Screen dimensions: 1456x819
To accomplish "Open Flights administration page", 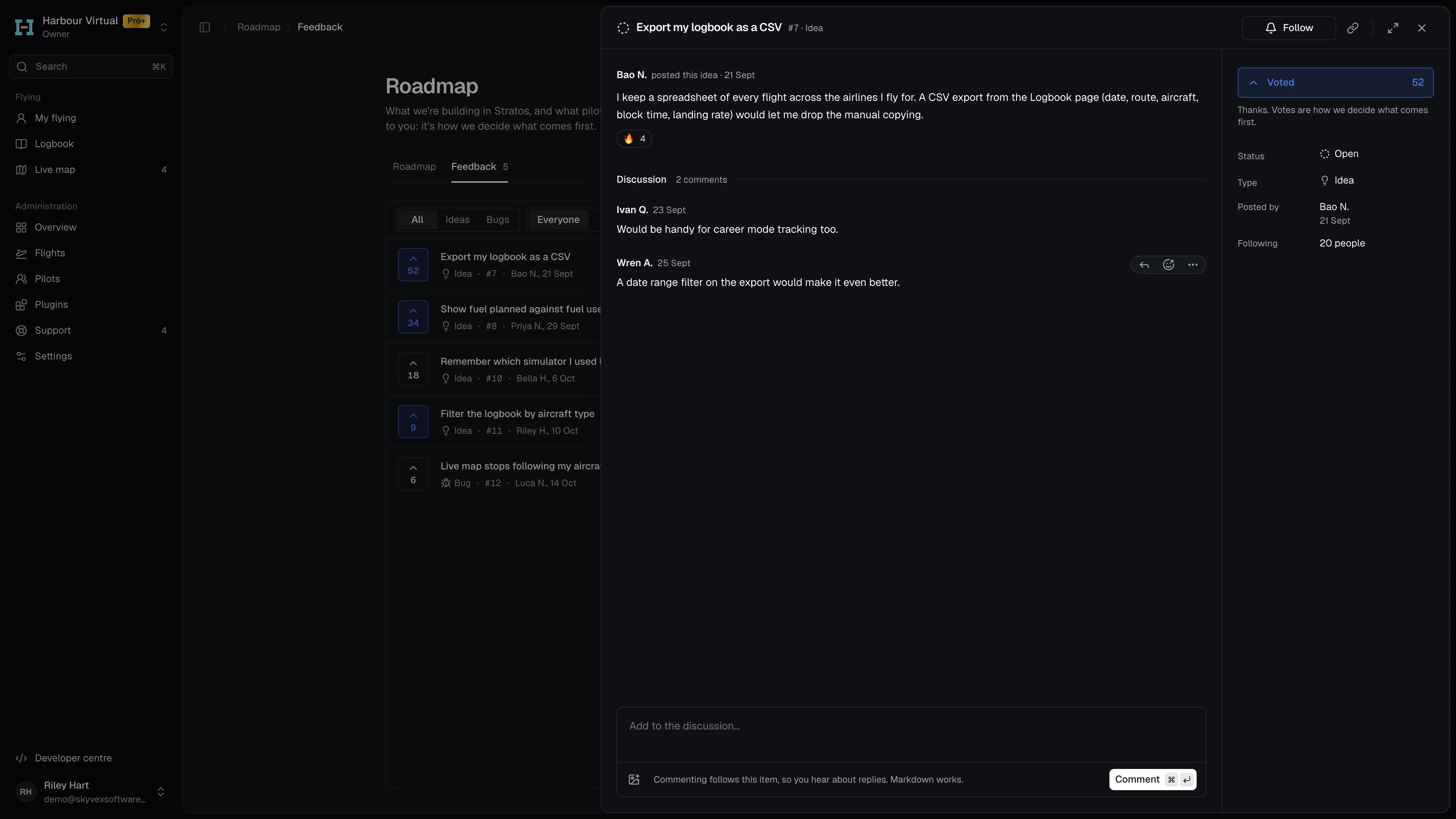I will (91, 253).
